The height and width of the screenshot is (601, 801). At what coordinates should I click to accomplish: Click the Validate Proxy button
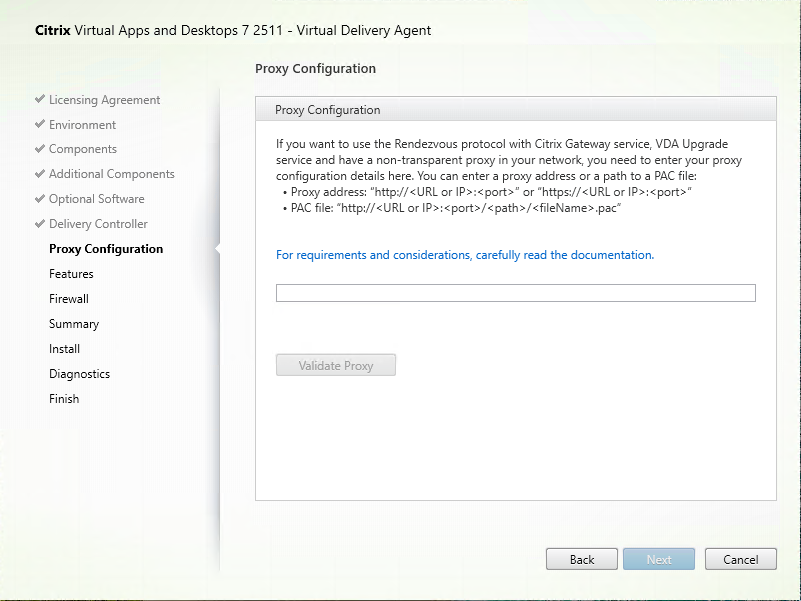(336, 366)
